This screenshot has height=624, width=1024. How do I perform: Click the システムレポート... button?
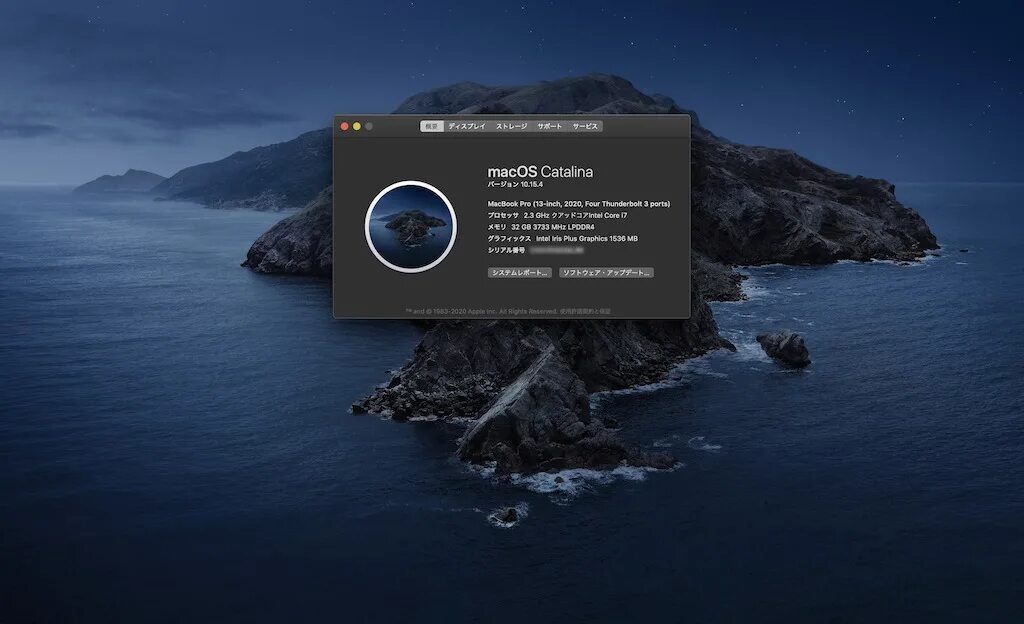(520, 273)
